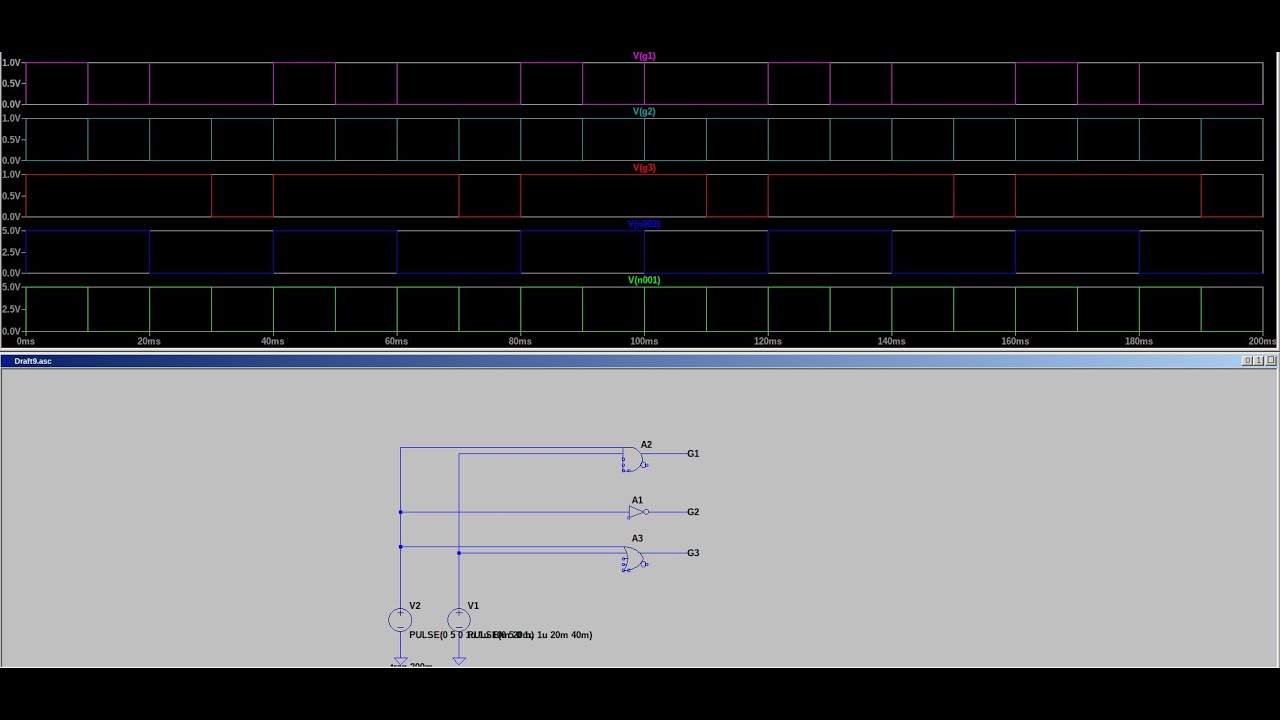Click the 0ms time axis label

25,341
